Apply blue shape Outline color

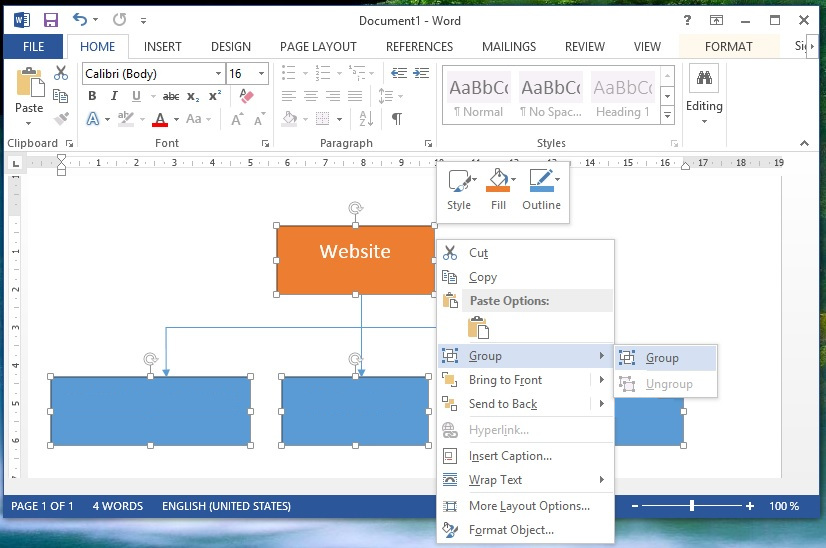(542, 181)
